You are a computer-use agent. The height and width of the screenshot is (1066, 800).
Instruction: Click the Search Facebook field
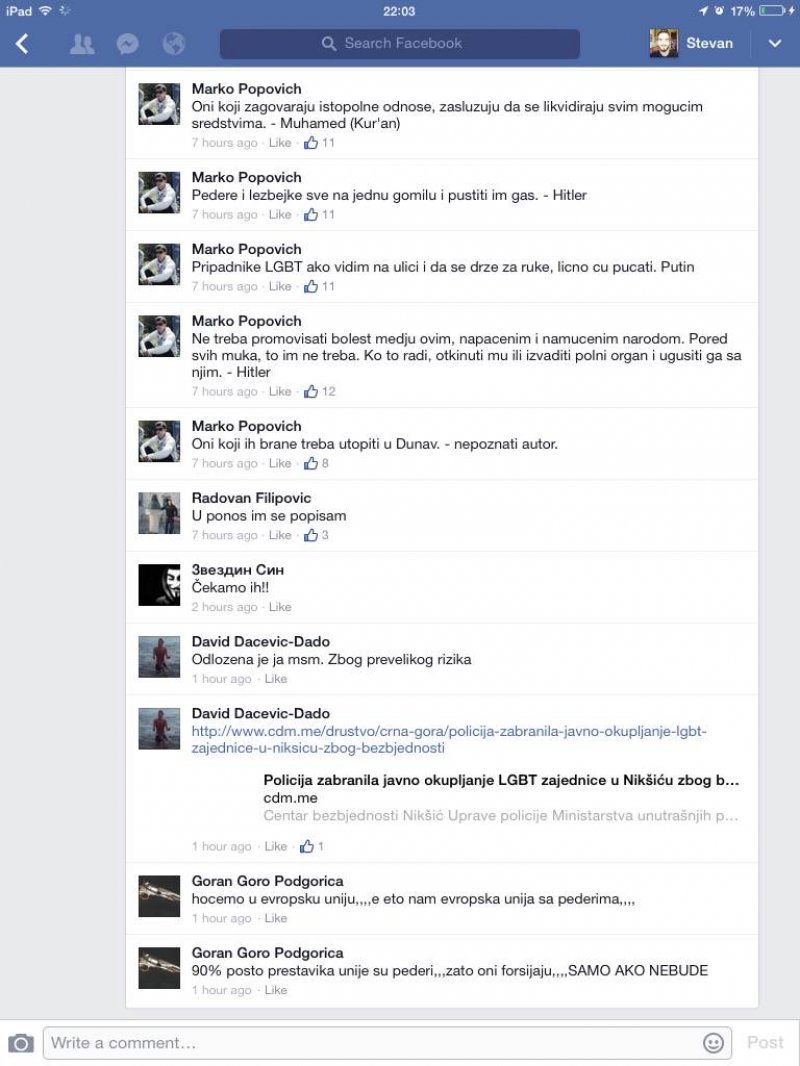(400, 44)
